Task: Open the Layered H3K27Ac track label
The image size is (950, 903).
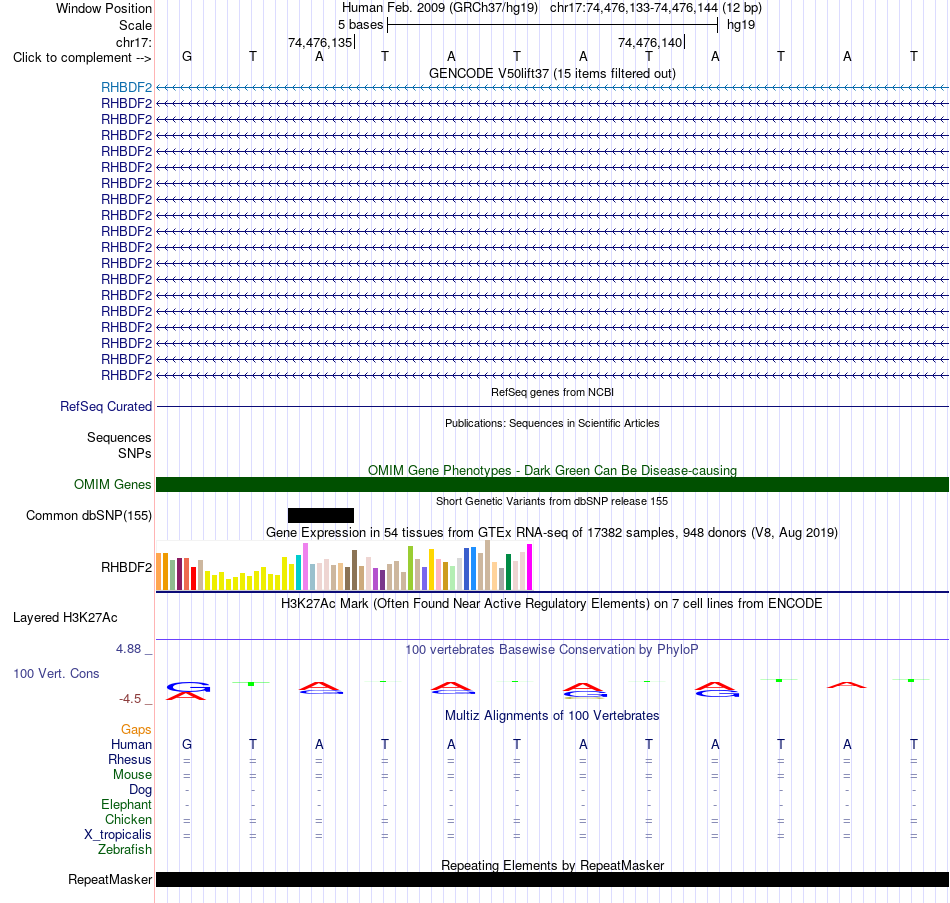Action: coord(65,618)
